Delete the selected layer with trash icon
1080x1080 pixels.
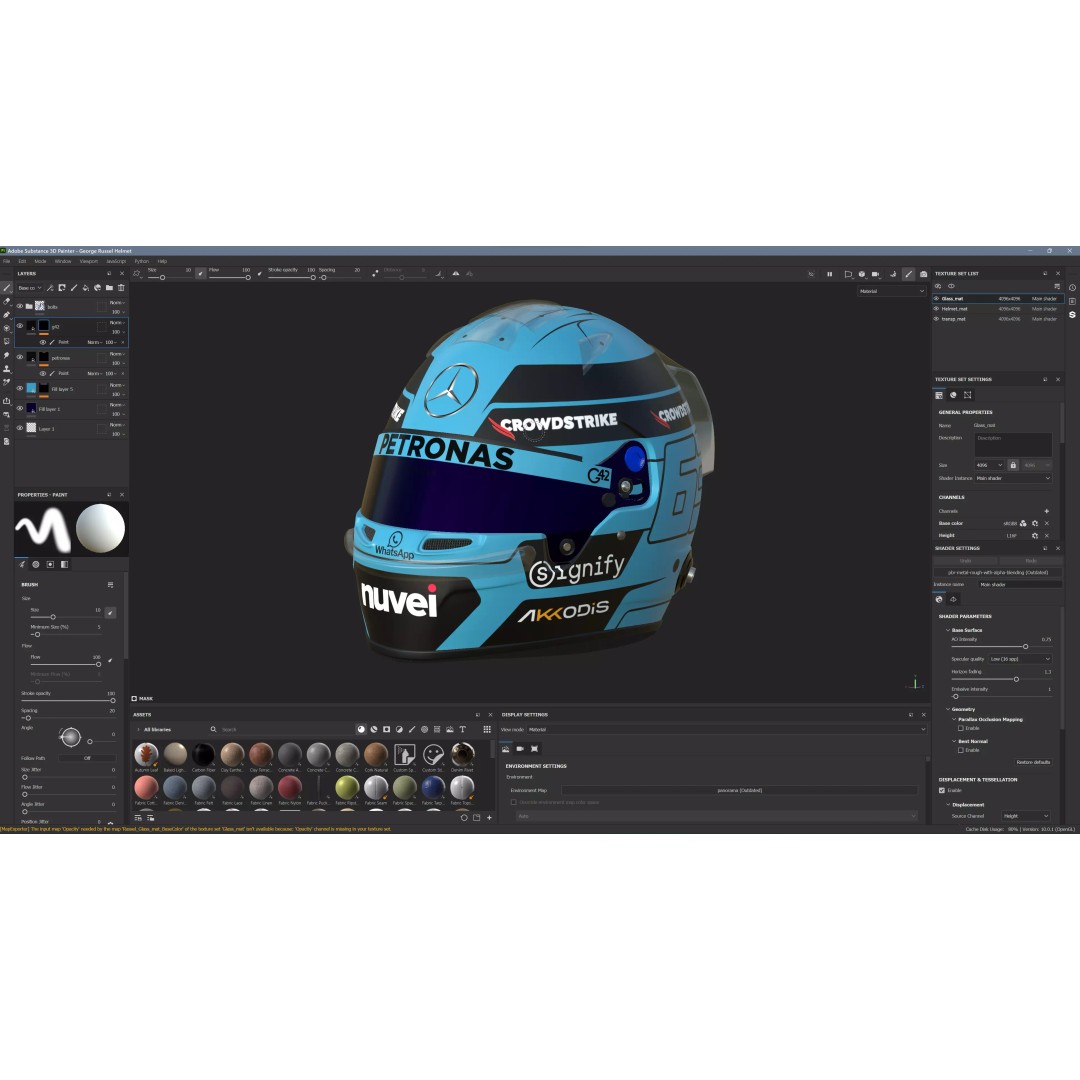(x=121, y=288)
